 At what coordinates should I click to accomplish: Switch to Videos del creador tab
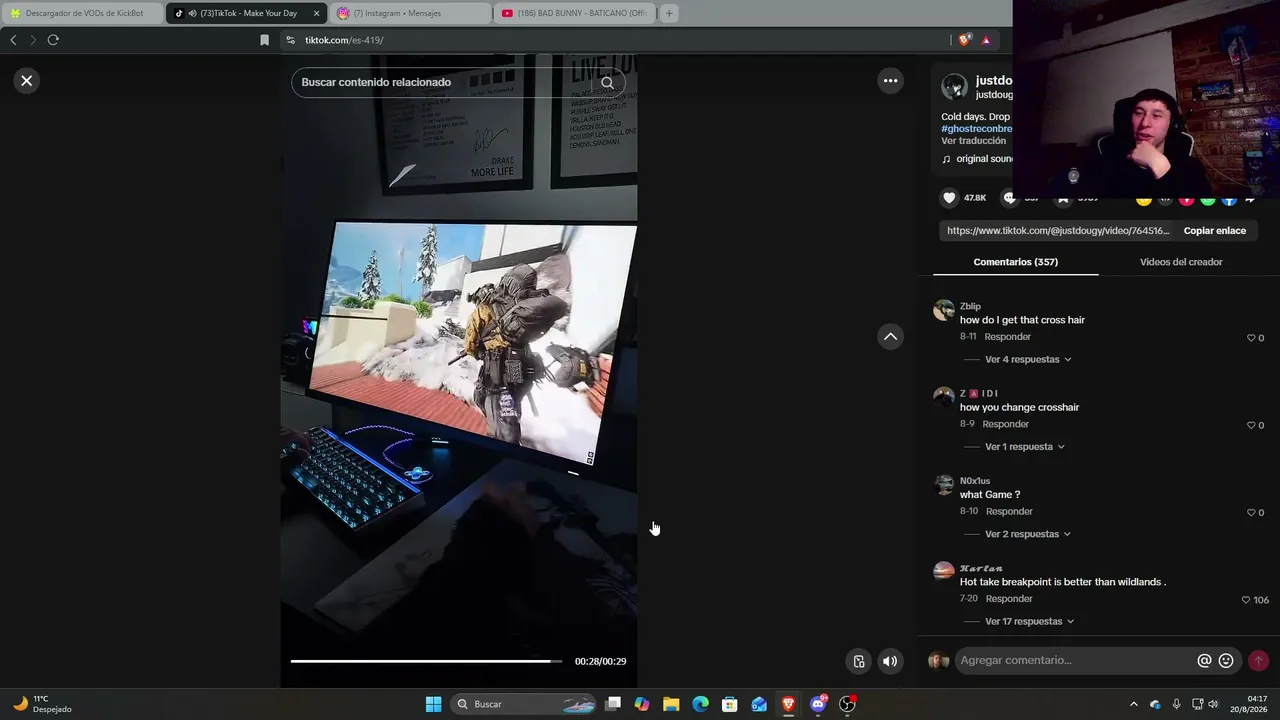point(1181,262)
